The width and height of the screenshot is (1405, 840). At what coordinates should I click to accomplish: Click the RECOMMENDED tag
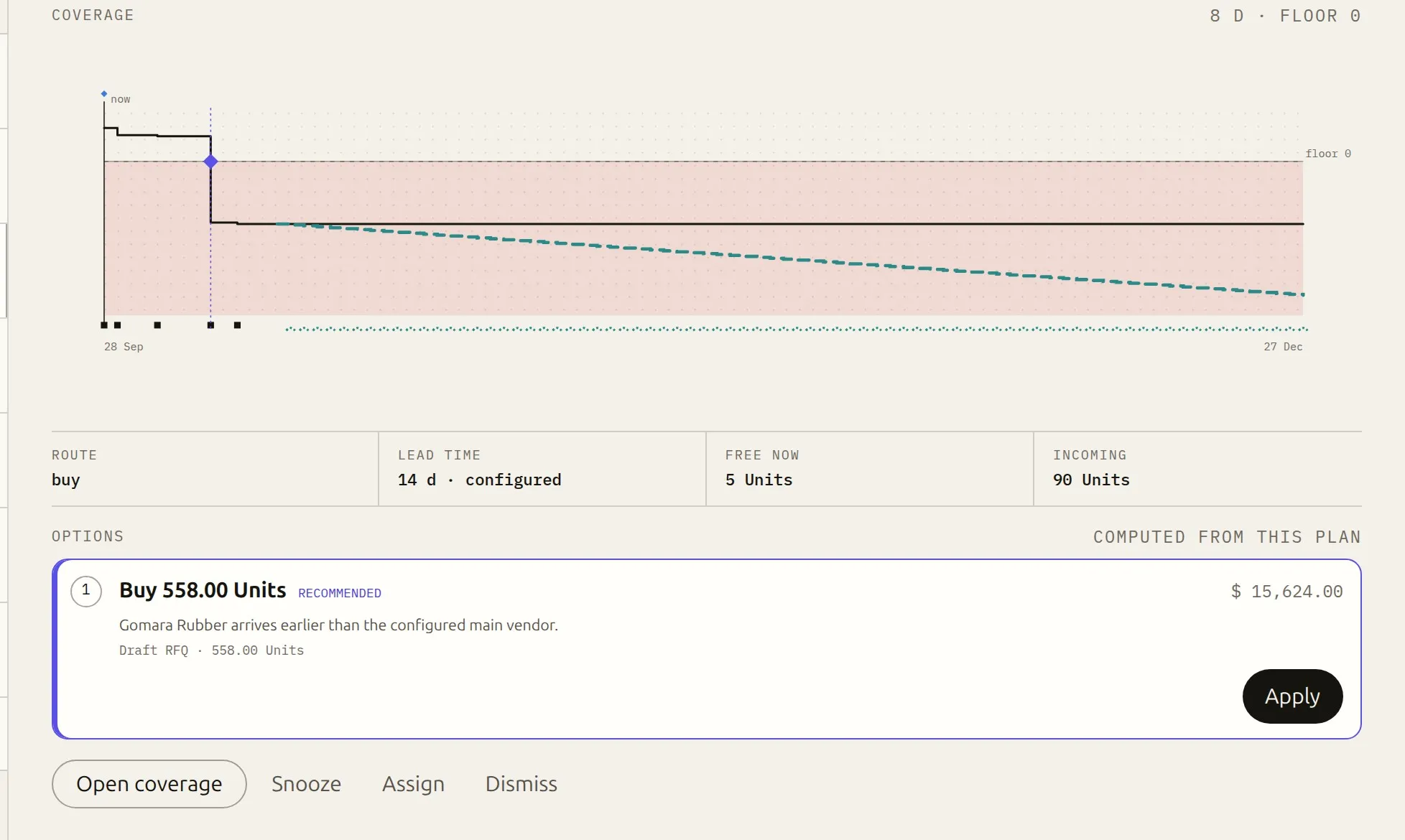click(340, 593)
